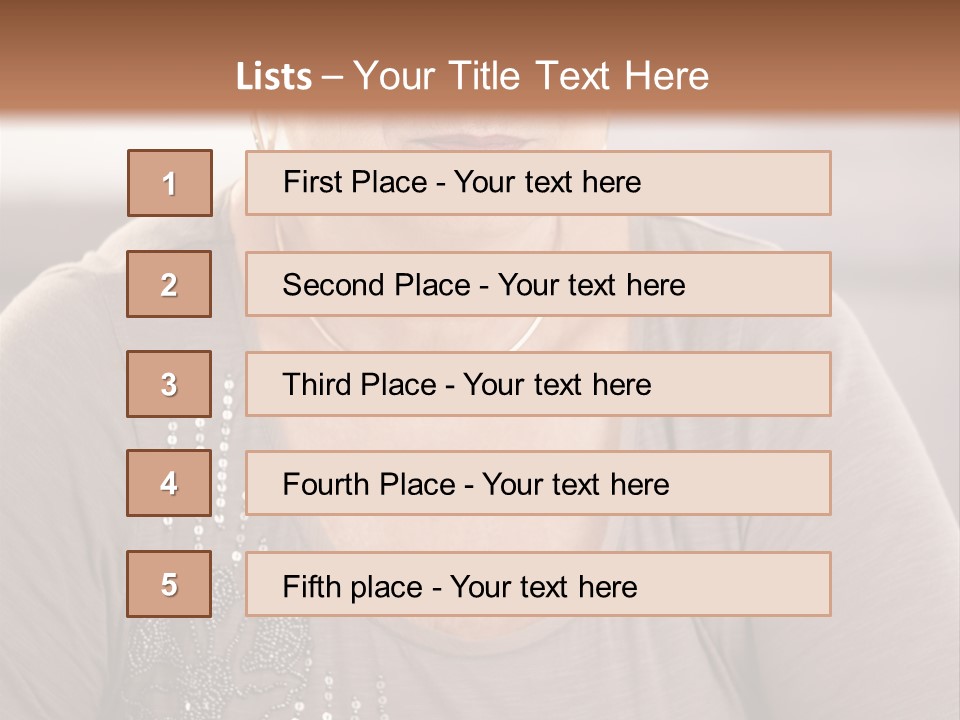This screenshot has width=960, height=720.
Task: Select the Fourth Place text bar
Action: [x=538, y=483]
